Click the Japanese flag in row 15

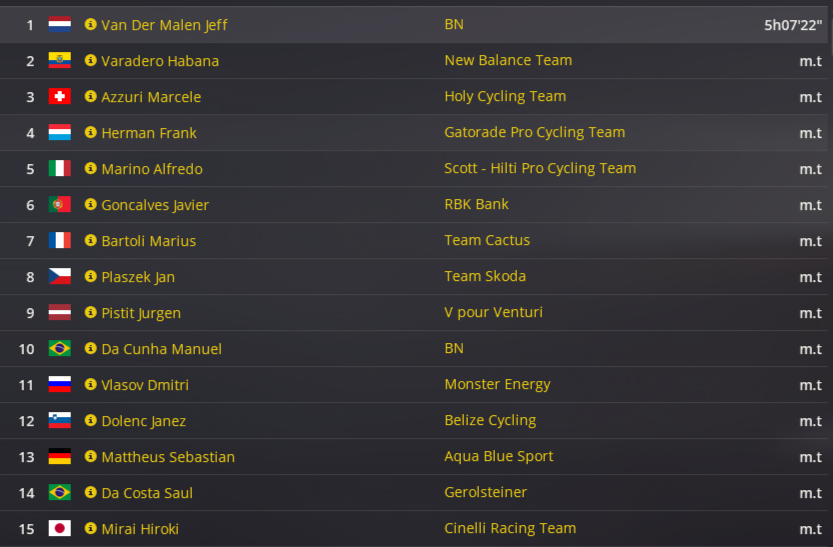pos(60,528)
